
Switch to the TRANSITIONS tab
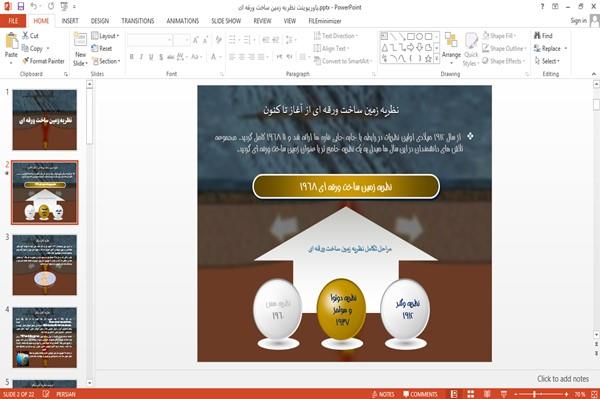tap(138, 21)
